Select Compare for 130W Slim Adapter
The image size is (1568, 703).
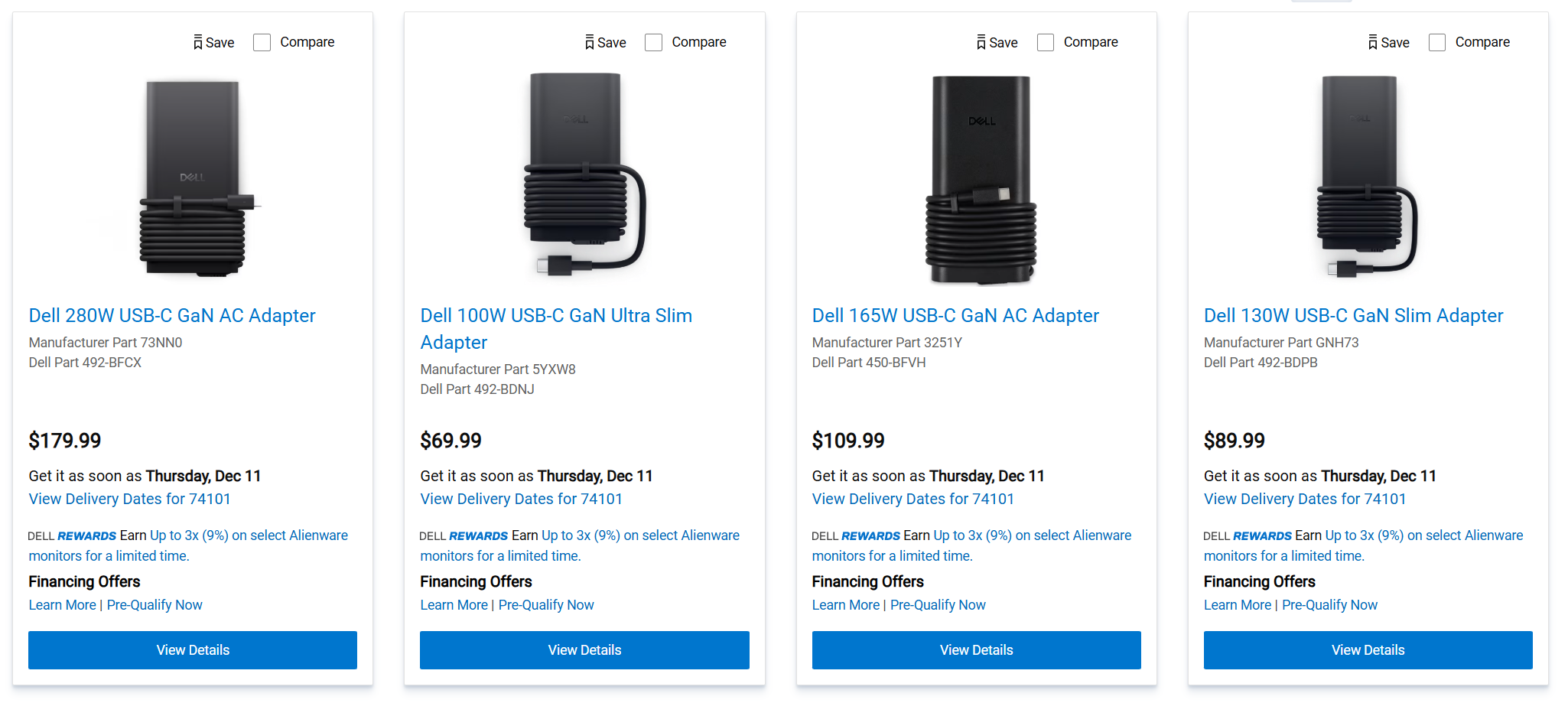pos(1437,43)
